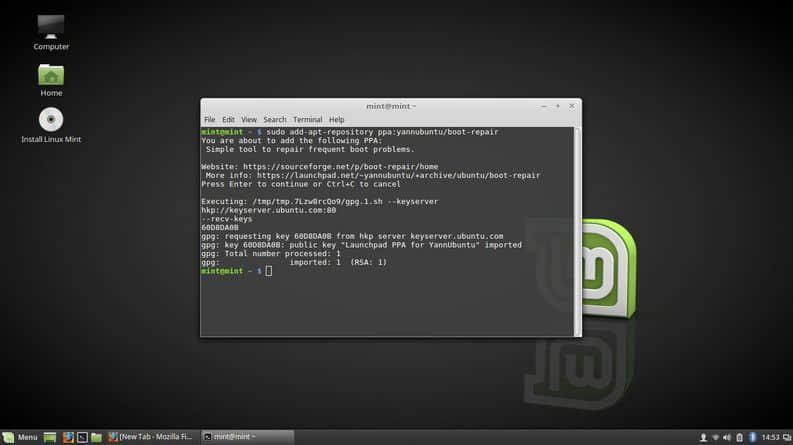The height and width of the screenshot is (445, 793).
Task: Open the Help menu in terminal
Action: tap(336, 120)
